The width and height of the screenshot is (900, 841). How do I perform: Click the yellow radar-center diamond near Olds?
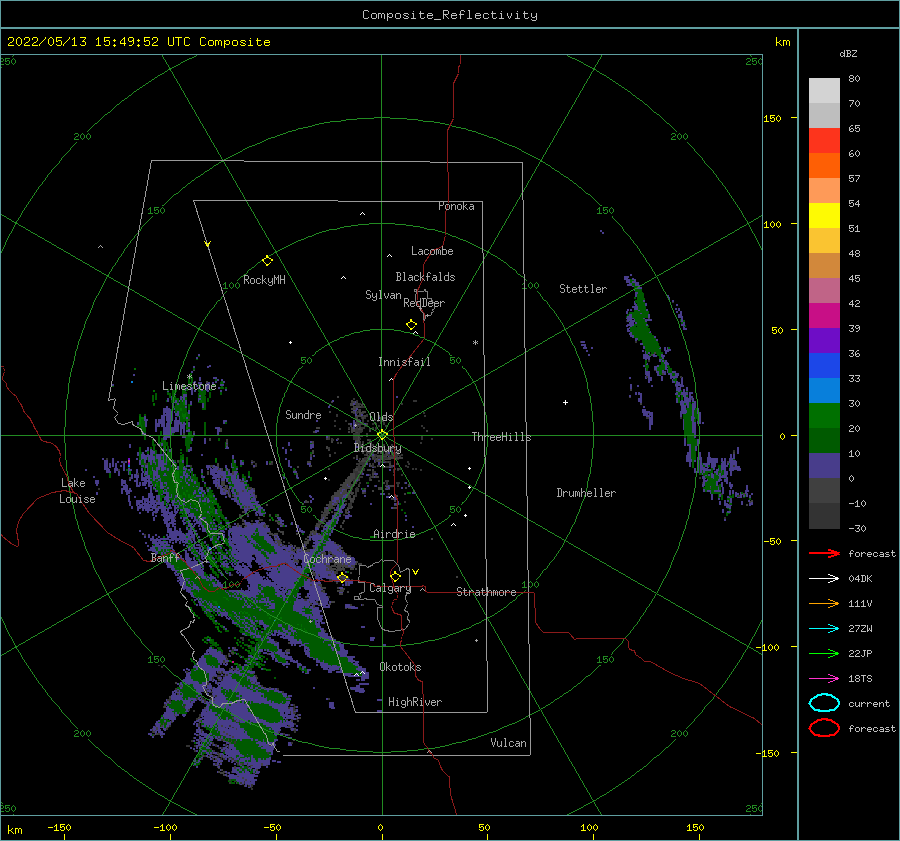(382, 435)
